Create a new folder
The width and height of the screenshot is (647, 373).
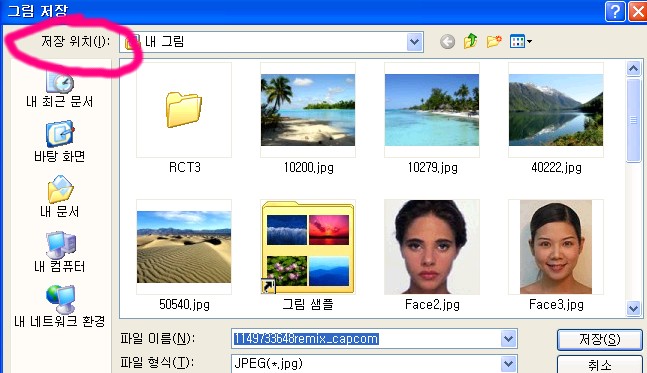pyautogui.click(x=494, y=41)
